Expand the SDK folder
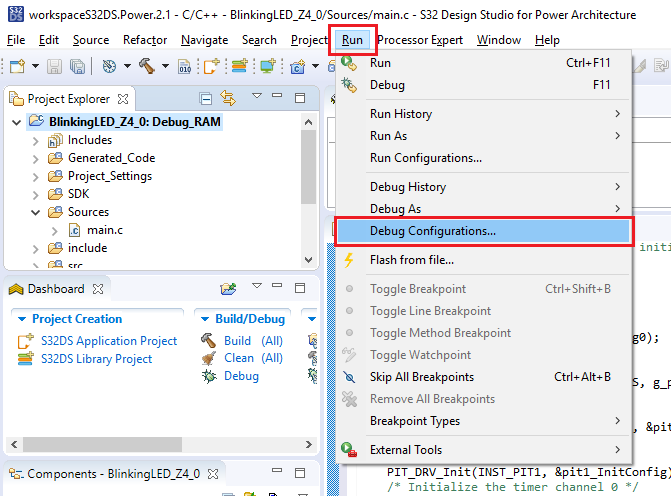Image resolution: width=671 pixels, height=496 pixels. 36,195
